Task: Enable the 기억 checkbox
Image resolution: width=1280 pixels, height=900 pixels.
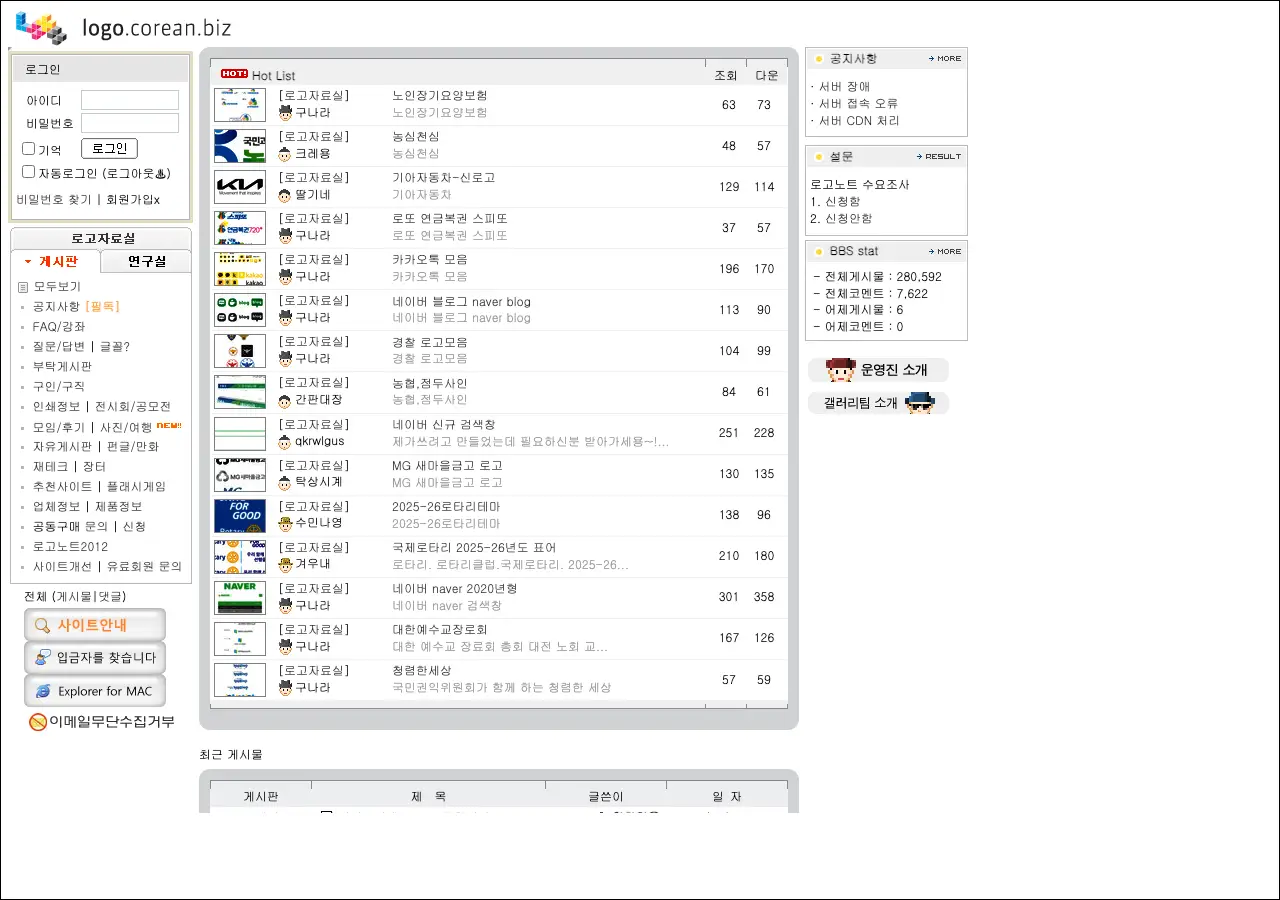Action: click(29, 149)
